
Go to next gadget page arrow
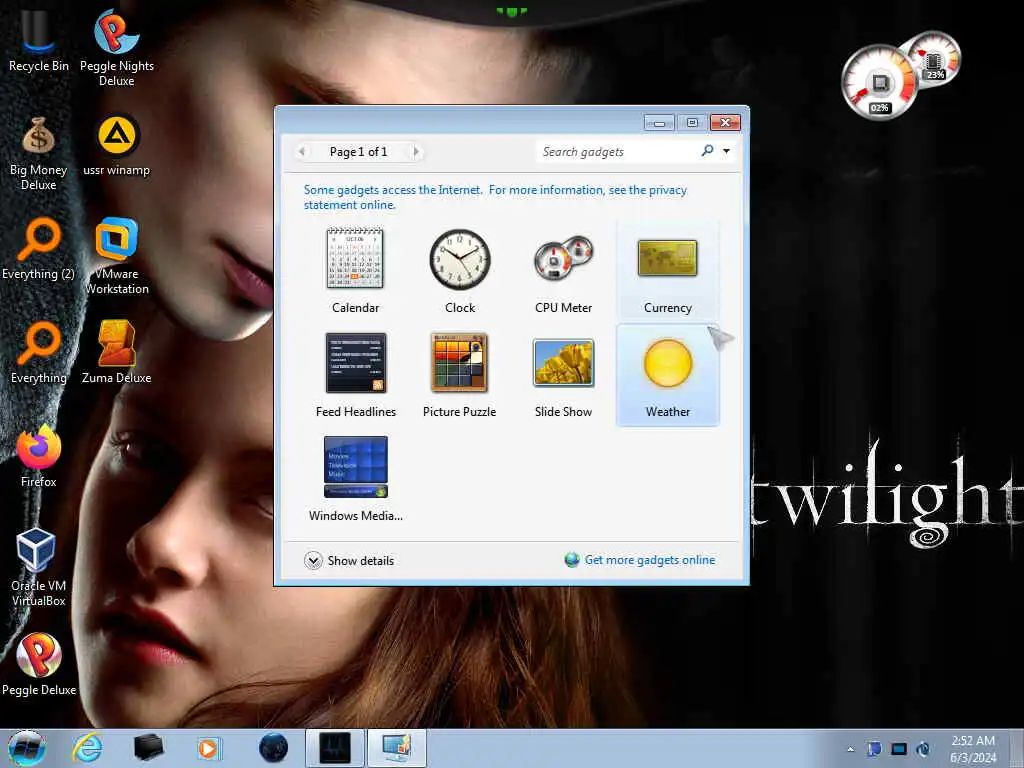click(416, 152)
